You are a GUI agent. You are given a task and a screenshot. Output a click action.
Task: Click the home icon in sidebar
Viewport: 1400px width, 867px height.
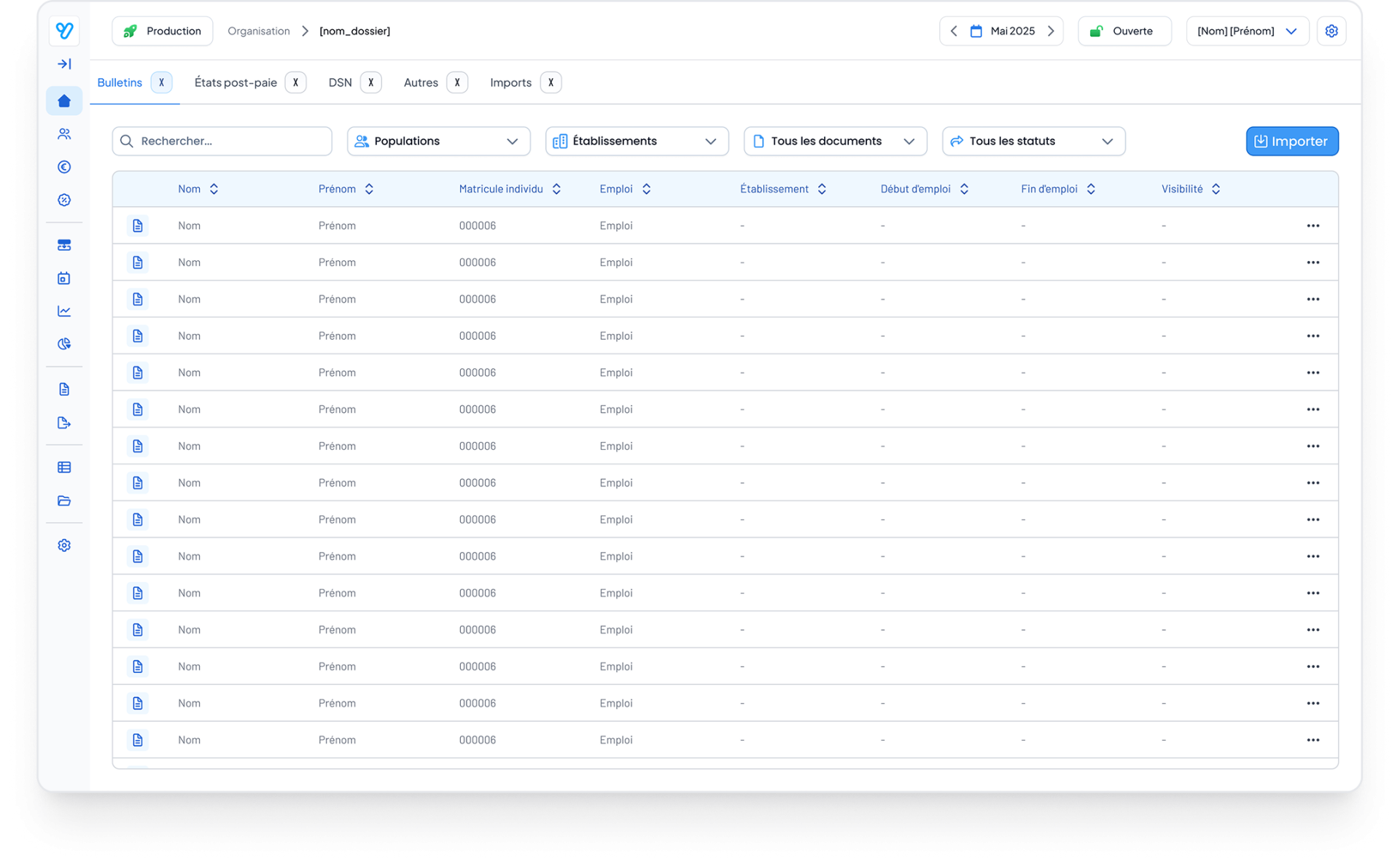click(64, 101)
